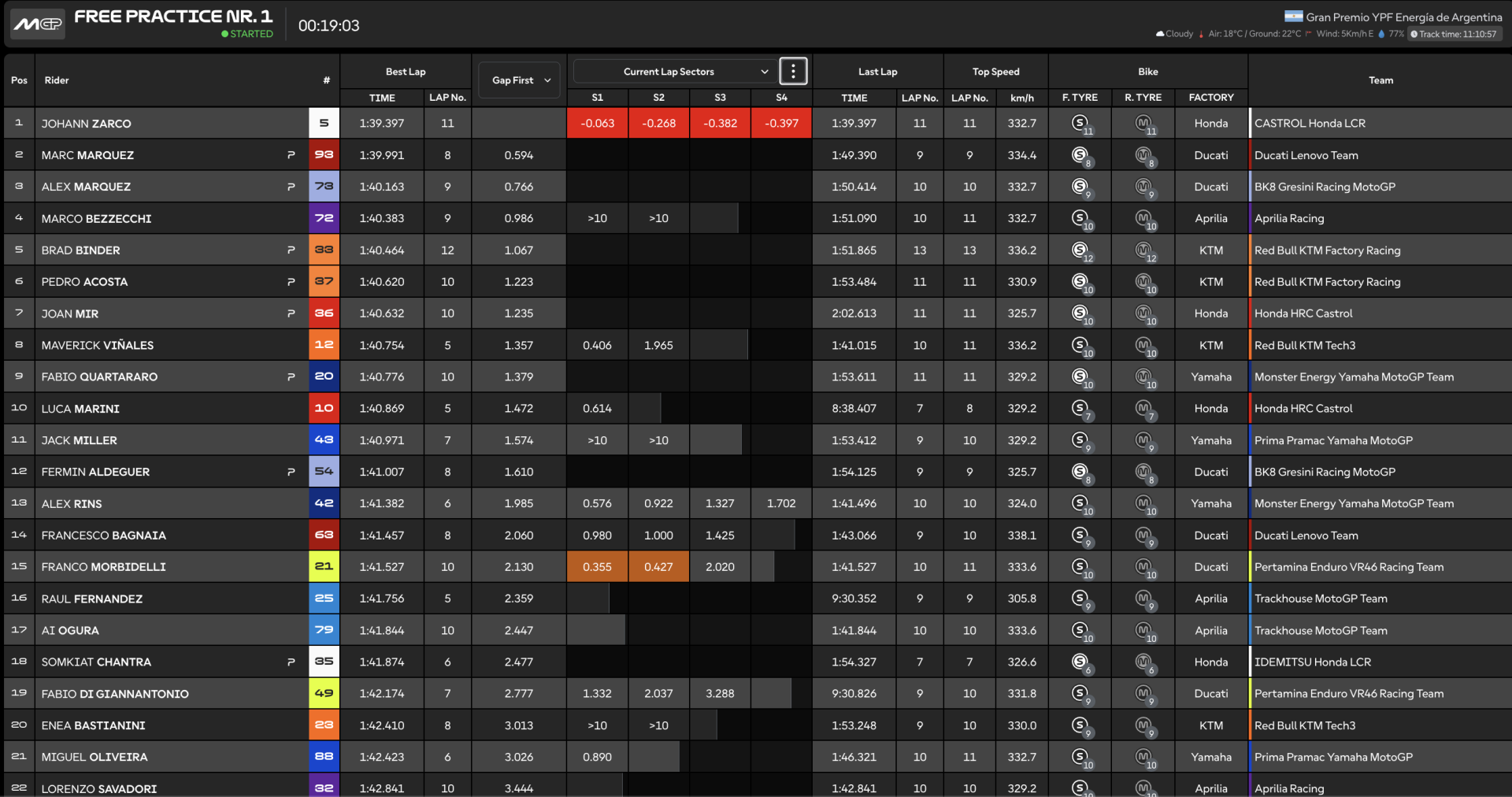This screenshot has width=1512, height=797.
Task: Click the pit icon beside Marc Marquez
Action: tap(291, 155)
